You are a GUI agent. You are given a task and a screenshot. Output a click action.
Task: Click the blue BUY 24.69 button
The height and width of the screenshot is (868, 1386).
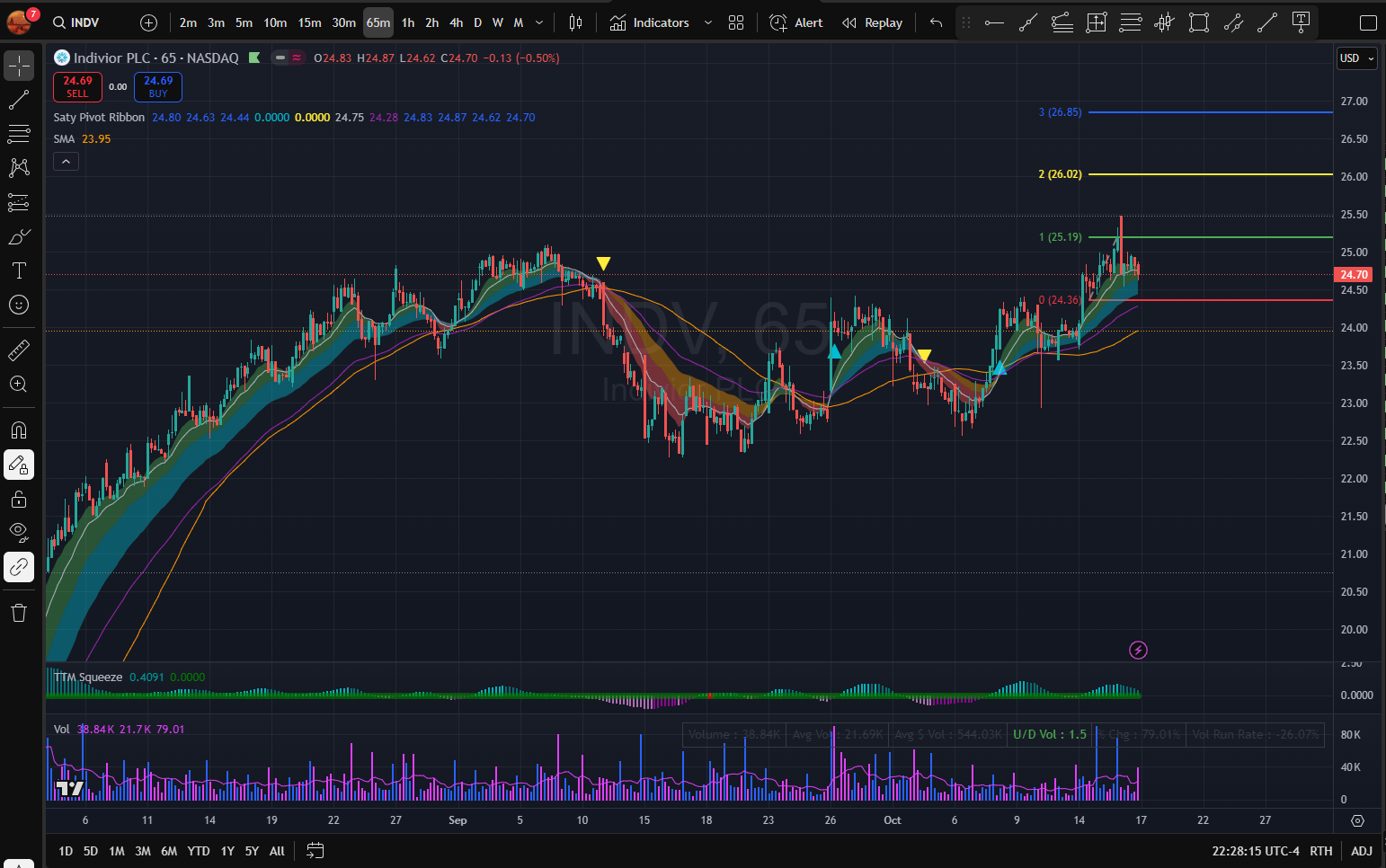tap(158, 87)
